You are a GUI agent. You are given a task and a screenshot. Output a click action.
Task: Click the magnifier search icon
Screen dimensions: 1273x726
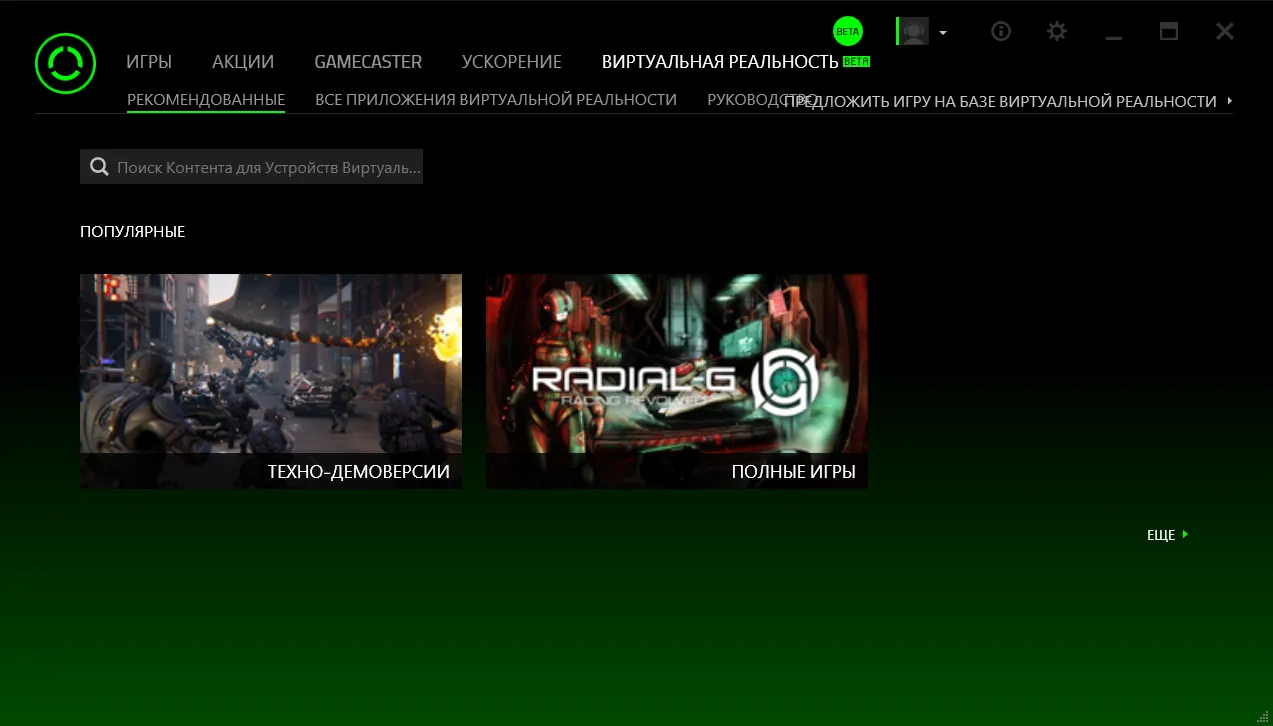pyautogui.click(x=99, y=167)
